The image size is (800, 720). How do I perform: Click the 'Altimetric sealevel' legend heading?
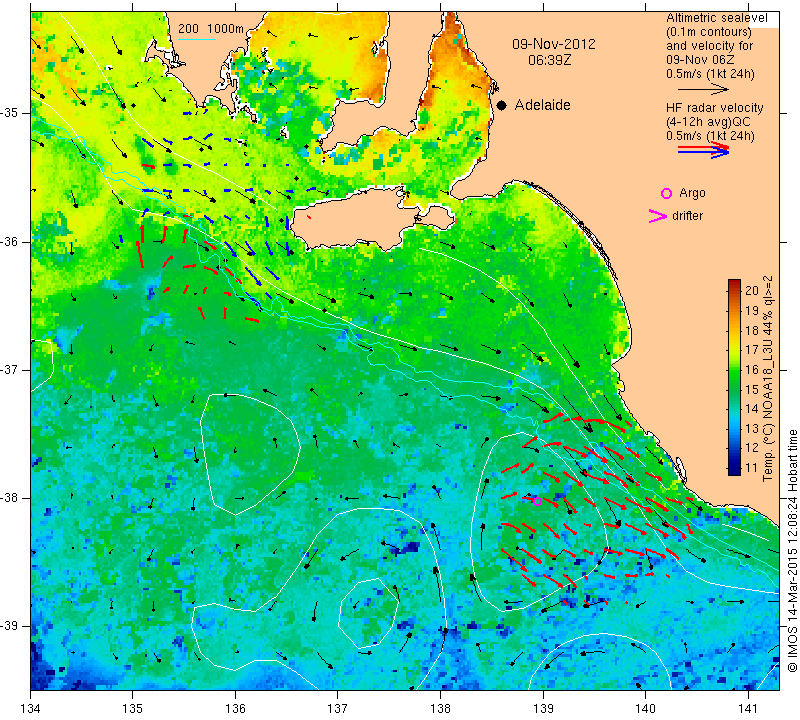tap(716, 18)
